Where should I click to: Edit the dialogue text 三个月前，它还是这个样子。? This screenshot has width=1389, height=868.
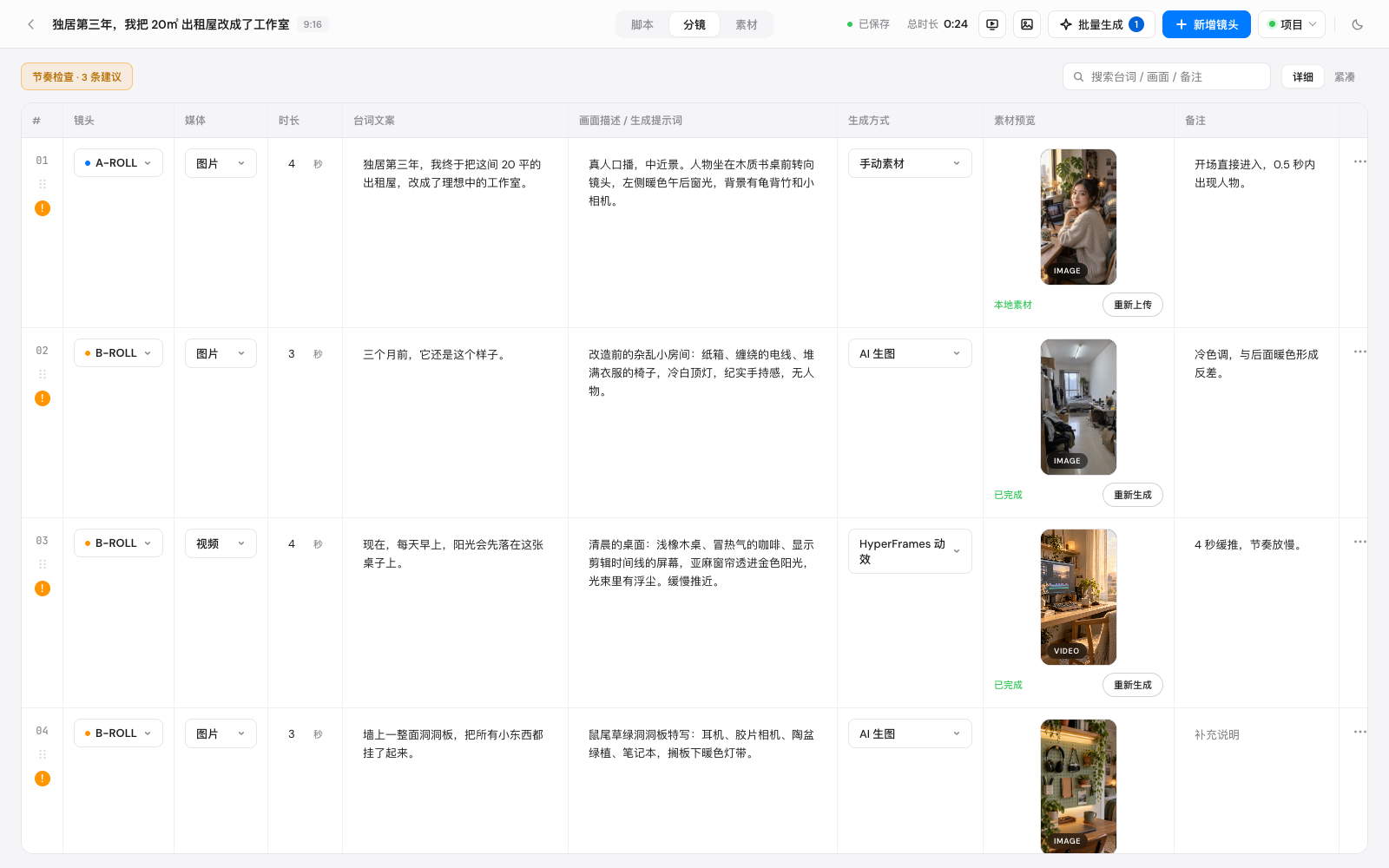point(434,354)
